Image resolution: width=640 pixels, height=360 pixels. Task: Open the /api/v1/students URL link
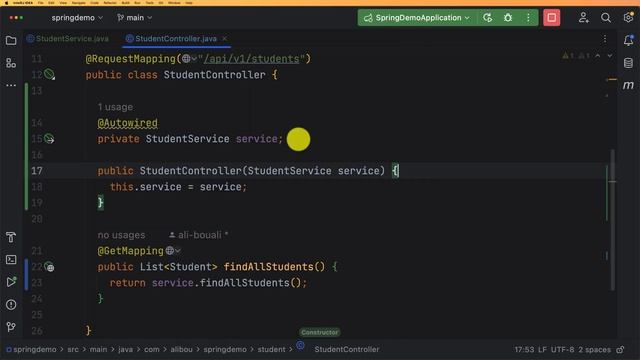tap(251, 59)
